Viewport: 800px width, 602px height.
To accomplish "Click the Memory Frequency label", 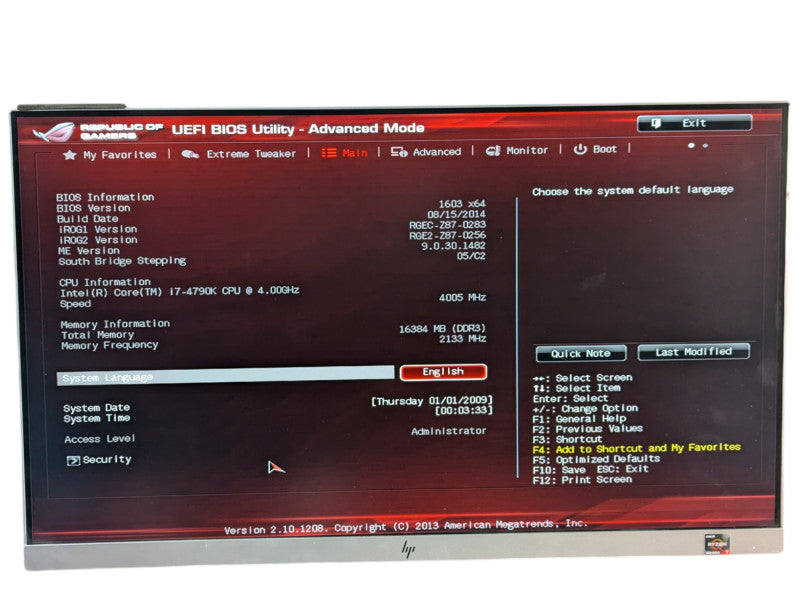I will pyautogui.click(x=110, y=345).
